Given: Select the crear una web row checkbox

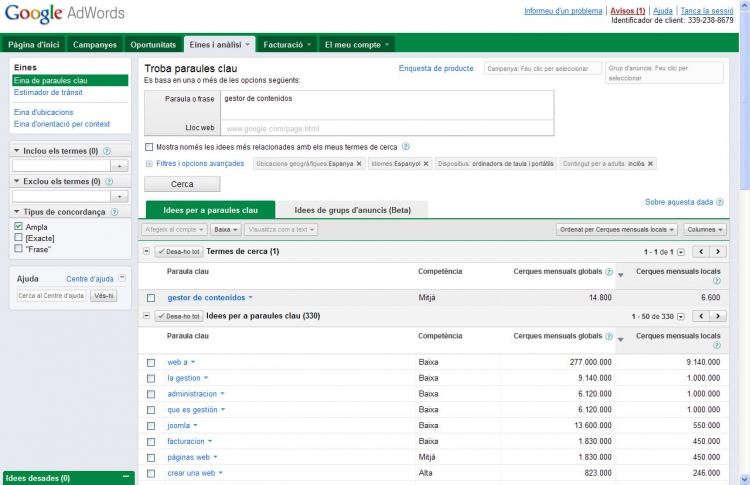Looking at the screenshot, I should 151,474.
